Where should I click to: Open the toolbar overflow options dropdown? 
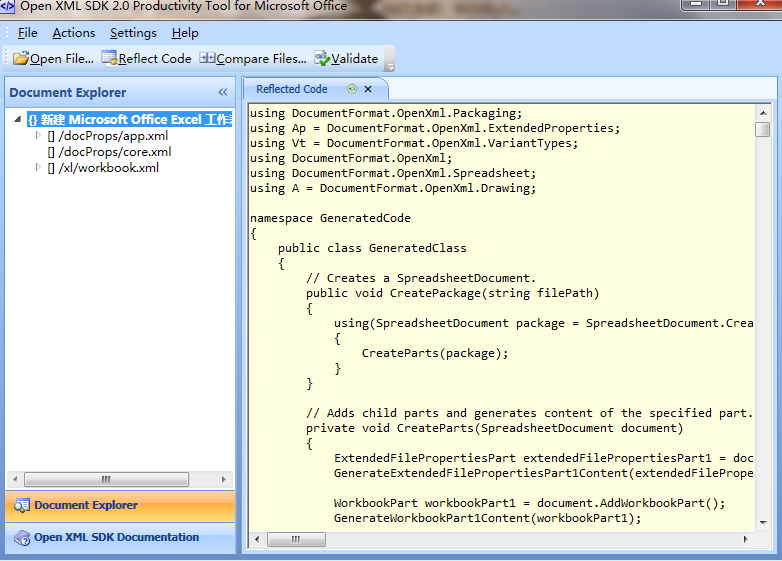pyautogui.click(x=389, y=64)
